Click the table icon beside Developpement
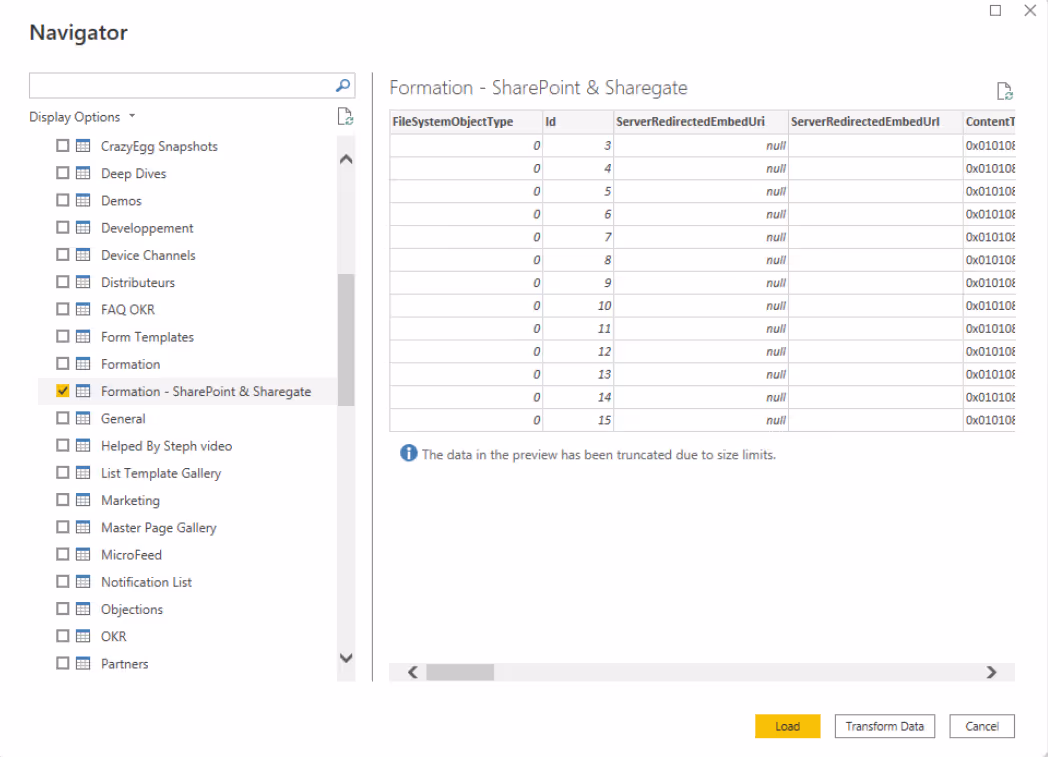Screen dimensions: 1048x757 tap(83, 228)
